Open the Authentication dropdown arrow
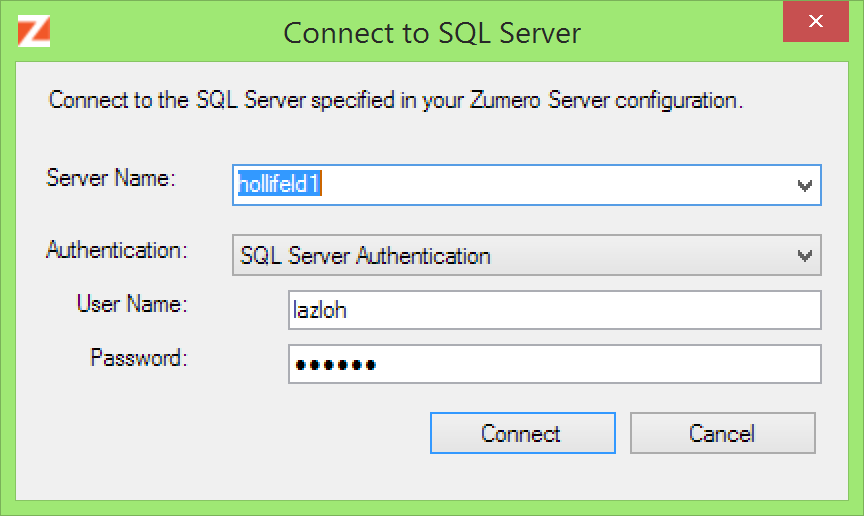 tap(804, 256)
